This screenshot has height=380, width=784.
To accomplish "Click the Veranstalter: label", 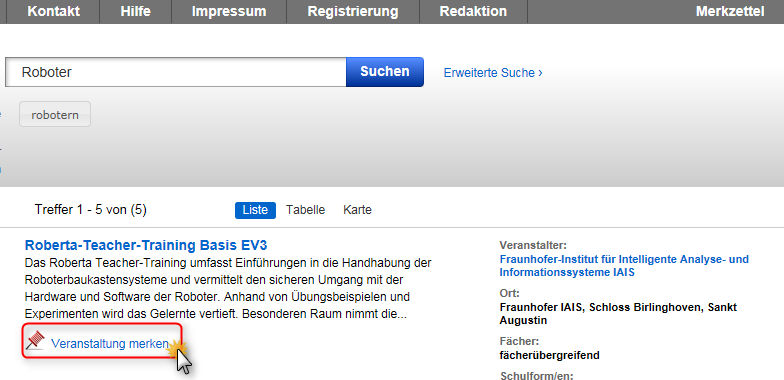I will pyautogui.click(x=533, y=245).
